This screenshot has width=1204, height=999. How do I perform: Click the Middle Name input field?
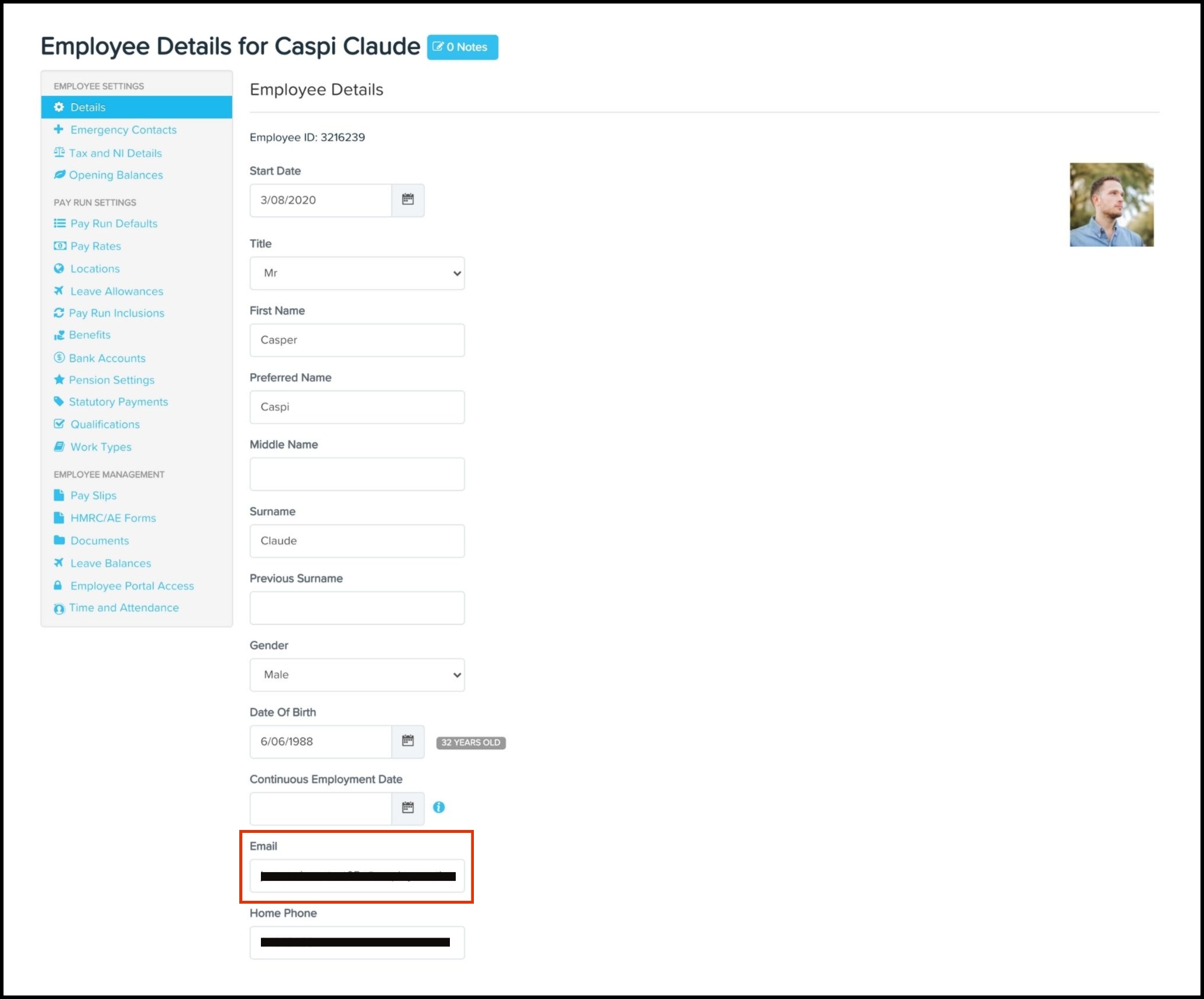(x=357, y=474)
